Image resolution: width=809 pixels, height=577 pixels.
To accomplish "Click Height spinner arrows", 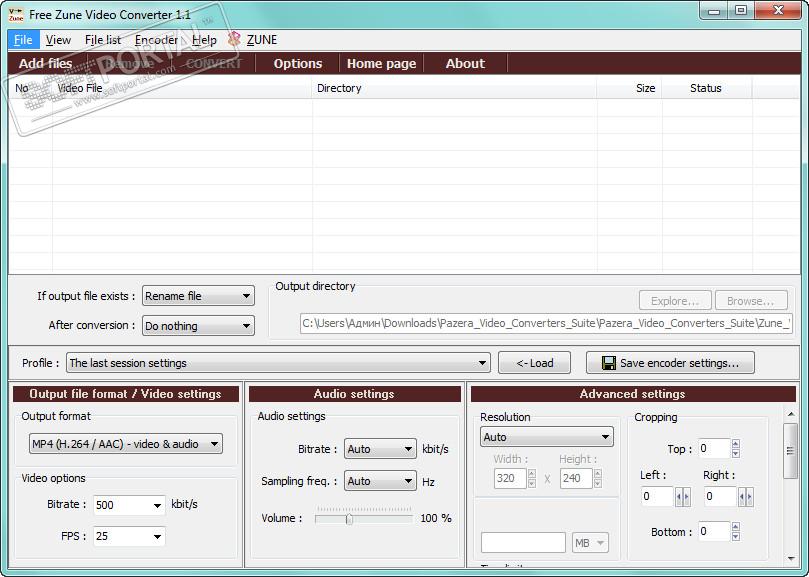I will 597,478.
